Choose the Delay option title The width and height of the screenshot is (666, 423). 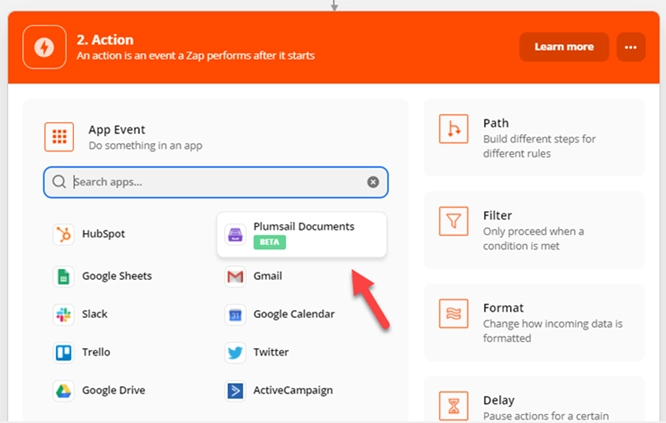pos(499,400)
